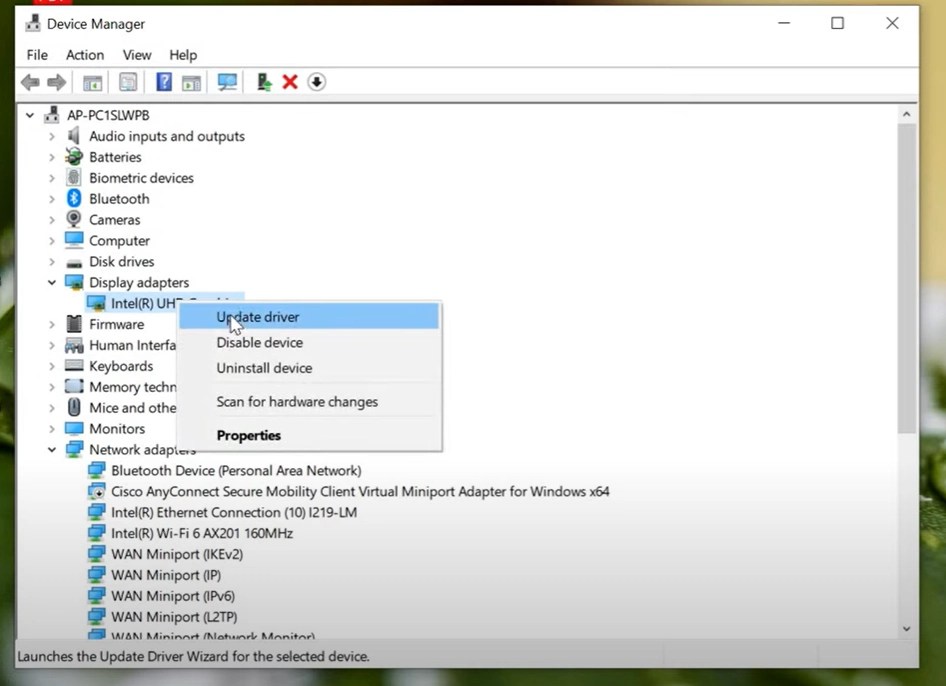Select the Computer tree label
Viewport: 946px width, 686px height.
(x=119, y=241)
